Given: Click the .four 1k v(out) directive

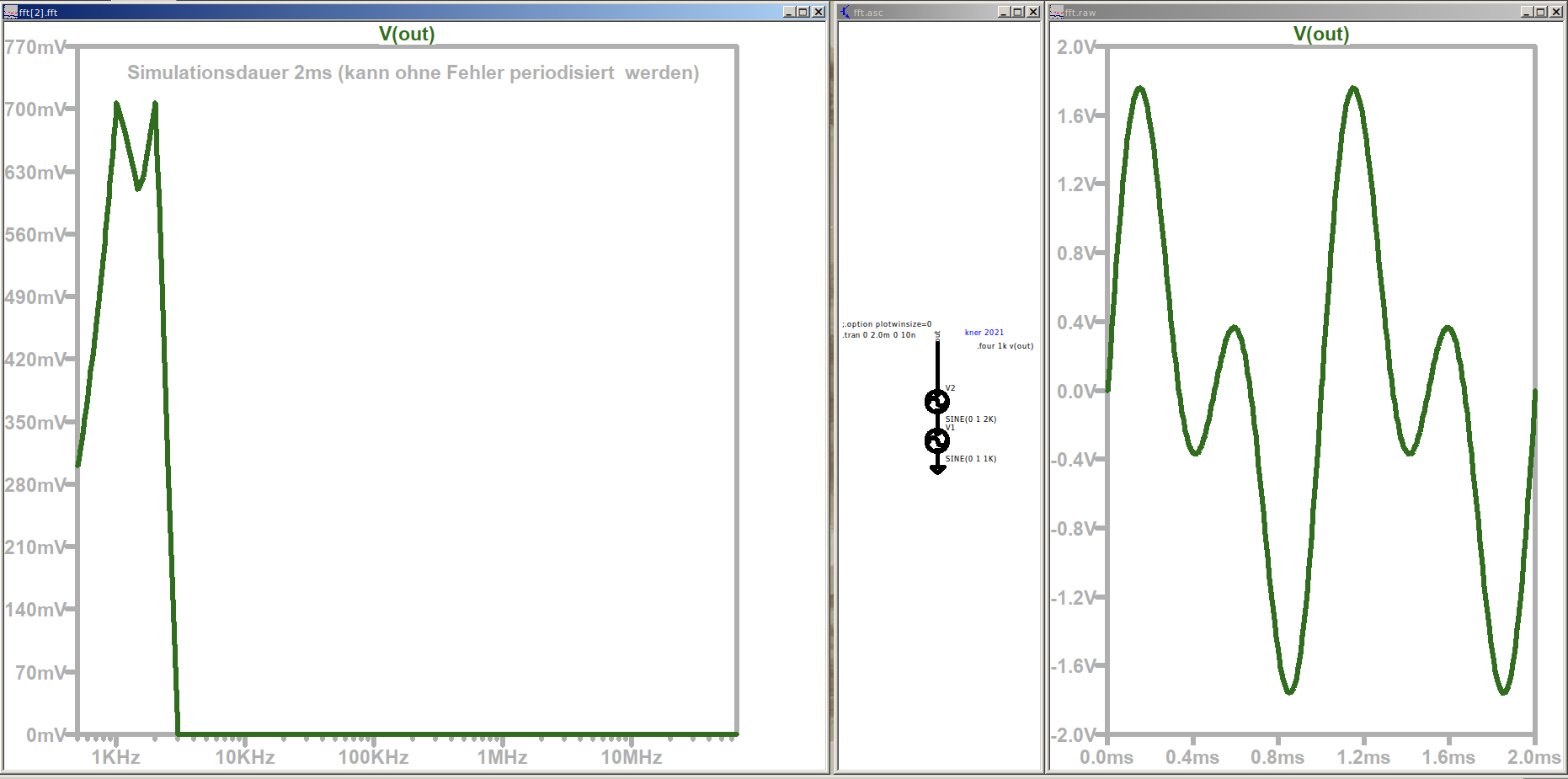Looking at the screenshot, I should pos(1005,346).
